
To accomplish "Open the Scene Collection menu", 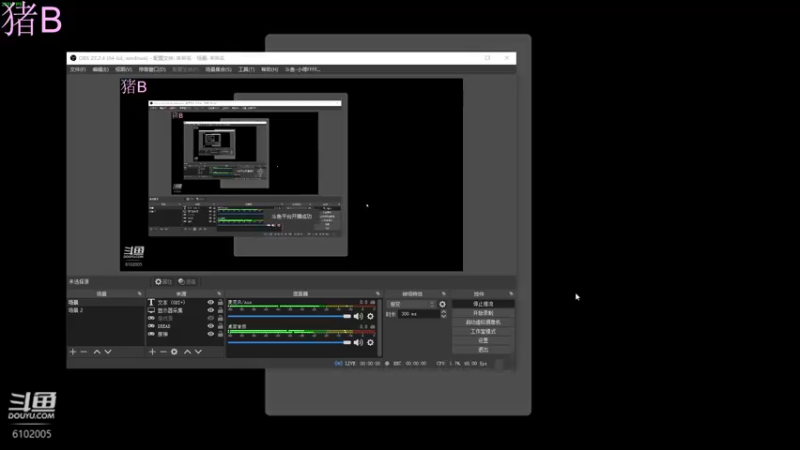I will tap(218, 69).
